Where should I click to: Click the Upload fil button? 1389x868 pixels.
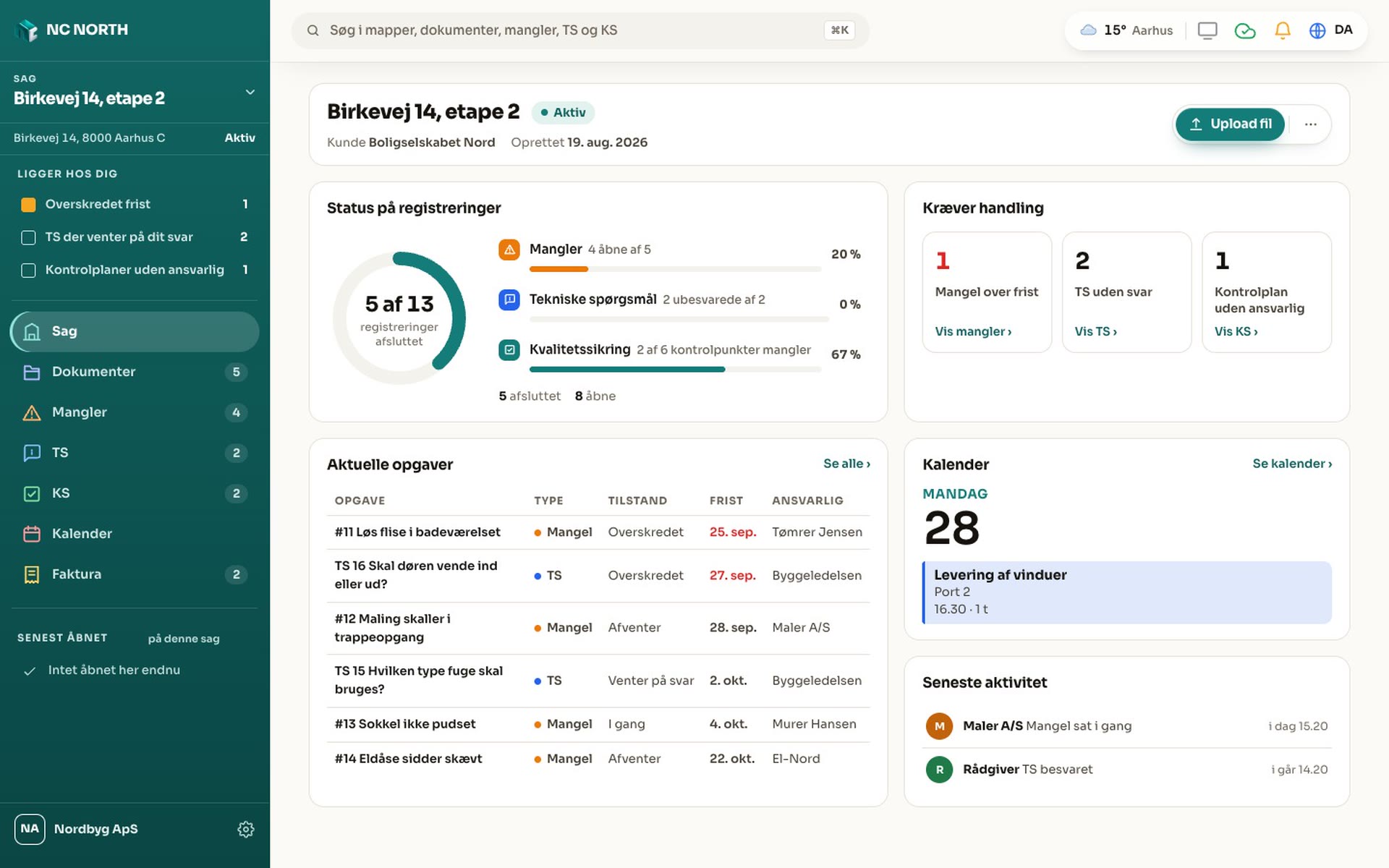pos(1230,124)
